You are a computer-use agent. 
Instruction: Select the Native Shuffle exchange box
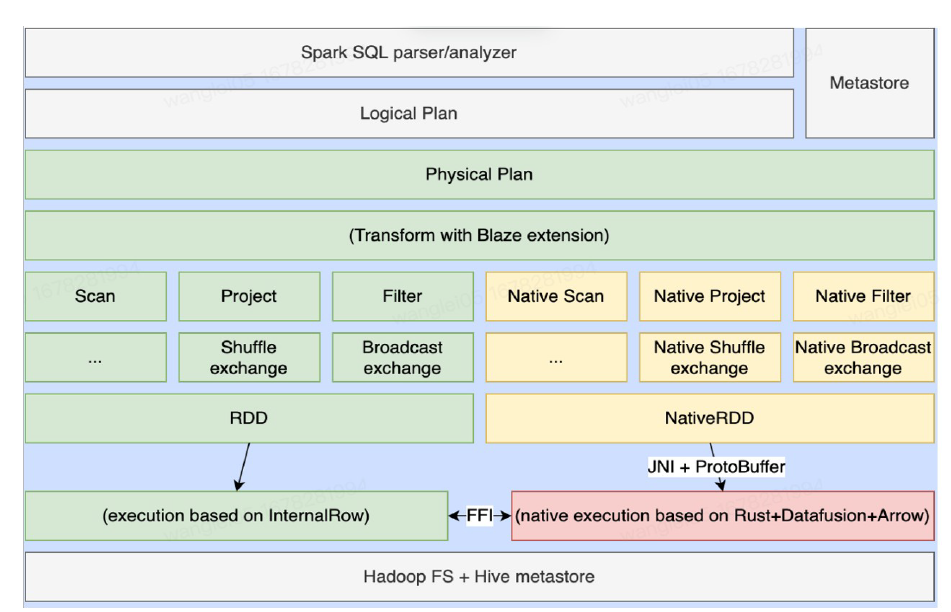pyautogui.click(x=710, y=357)
